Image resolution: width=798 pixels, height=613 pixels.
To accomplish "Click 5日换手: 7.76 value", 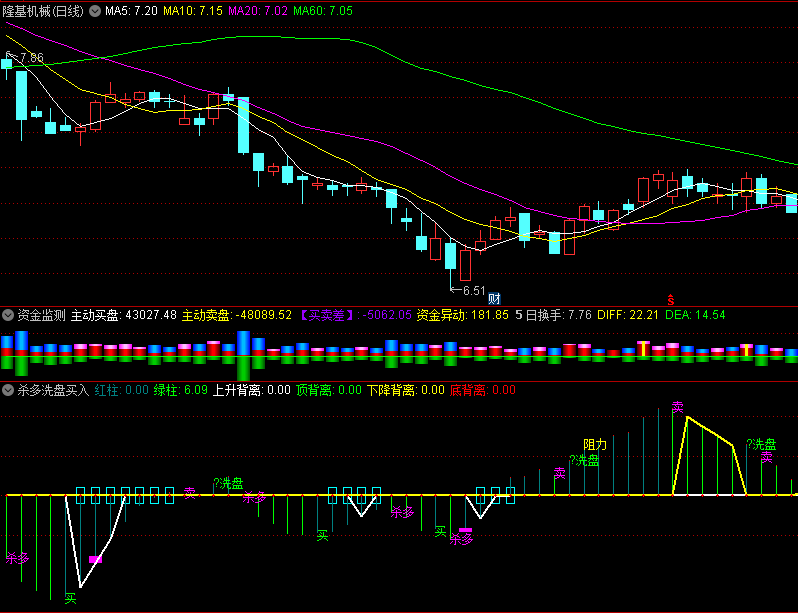I will [553, 315].
